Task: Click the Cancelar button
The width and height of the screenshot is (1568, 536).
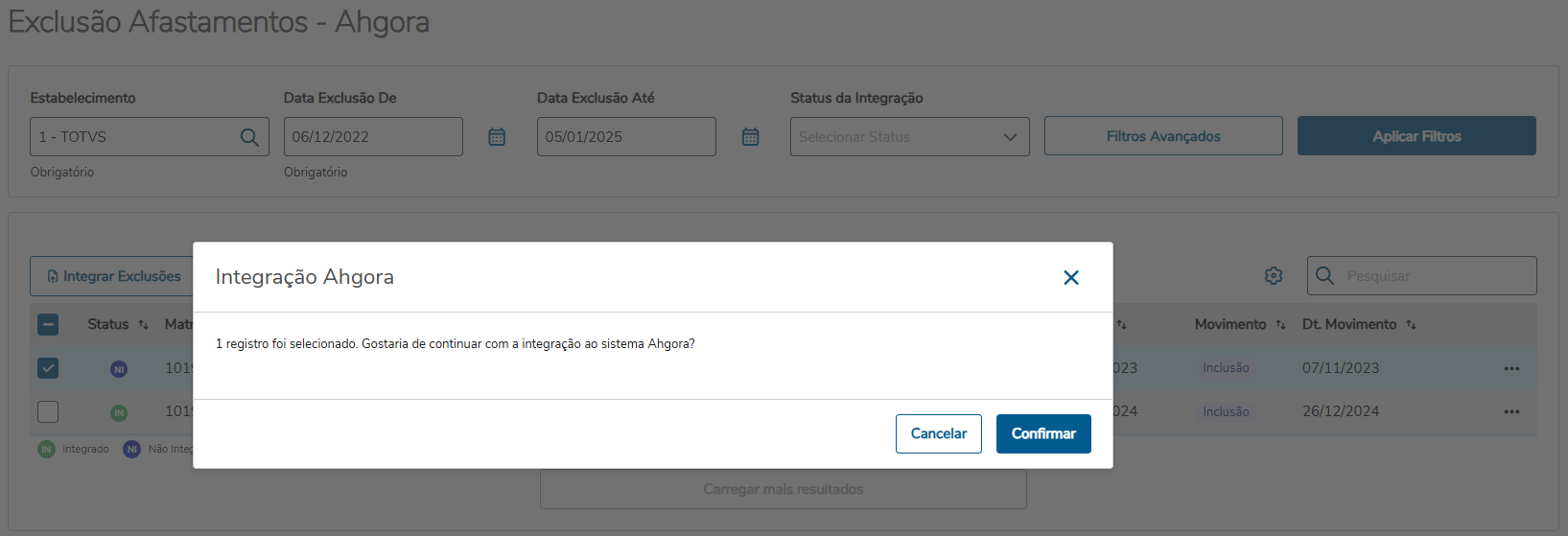Action: 938,433
